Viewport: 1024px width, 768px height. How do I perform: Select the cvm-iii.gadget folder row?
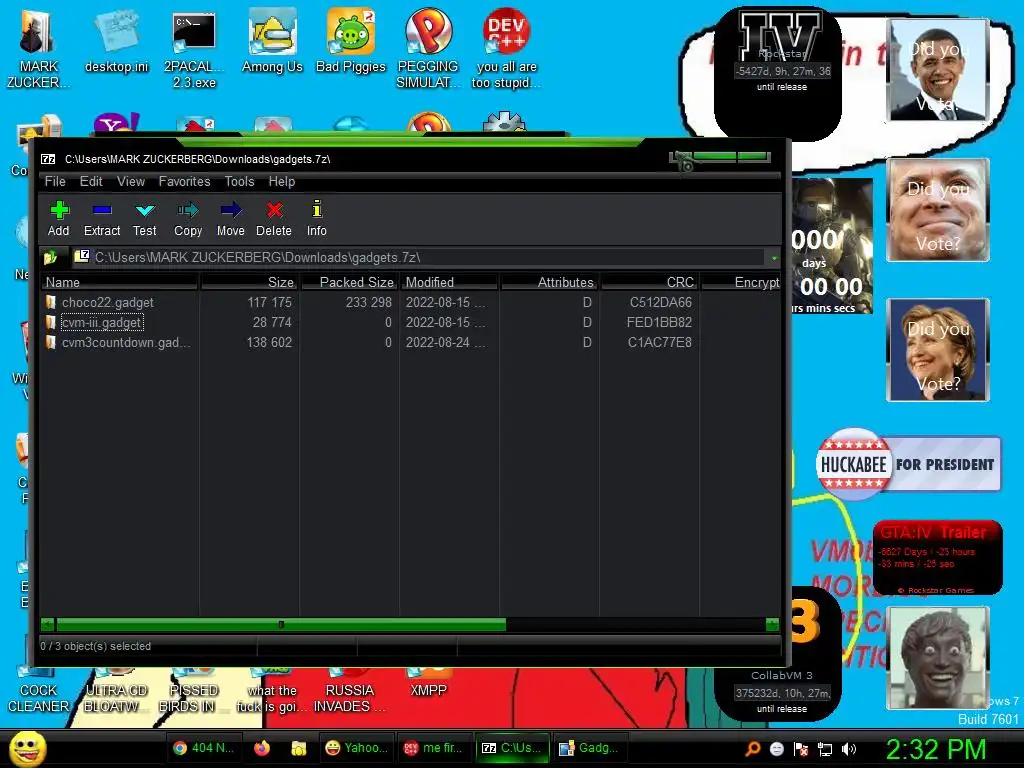click(x=411, y=323)
